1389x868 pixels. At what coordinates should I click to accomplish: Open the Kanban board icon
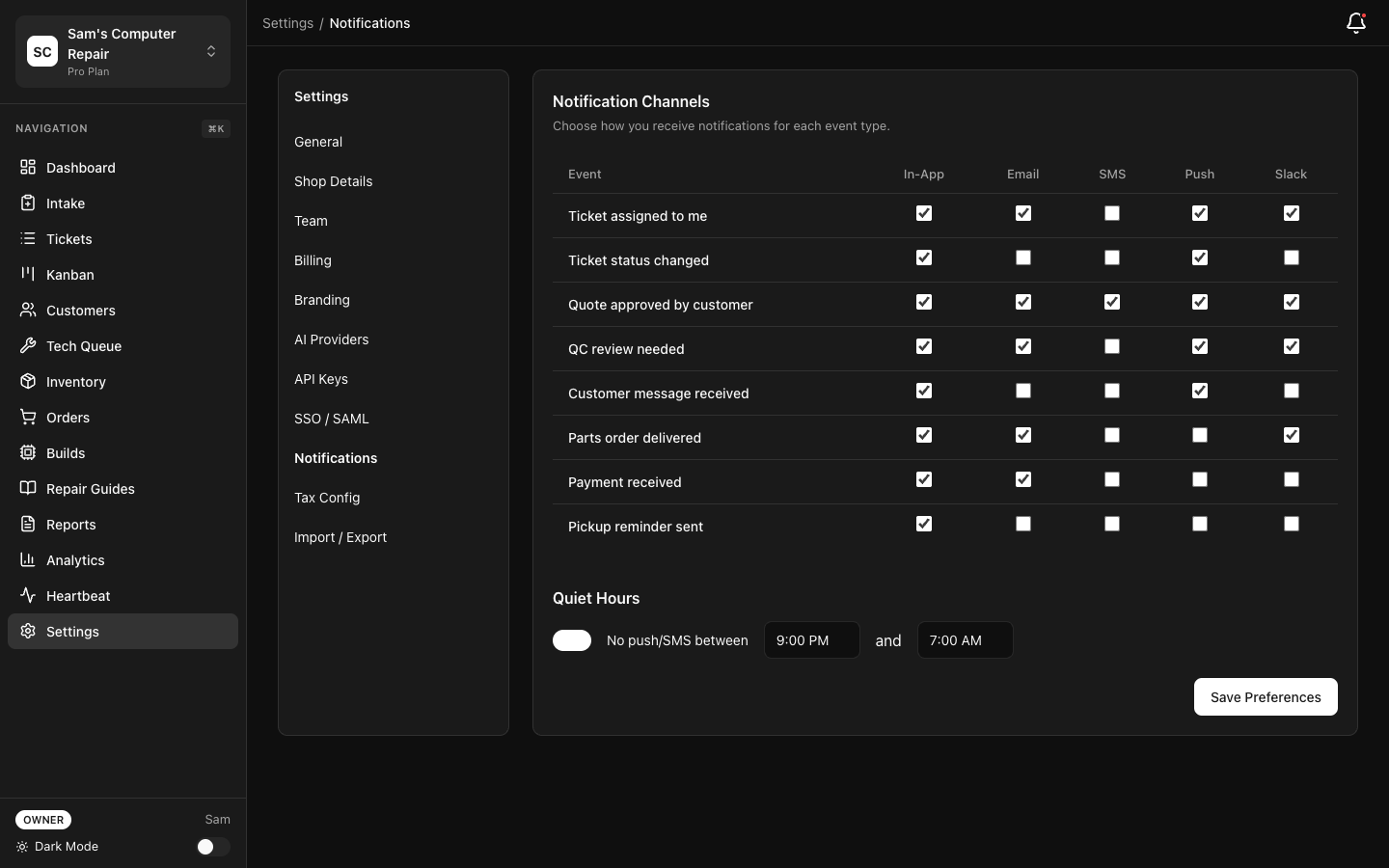[x=28, y=274]
